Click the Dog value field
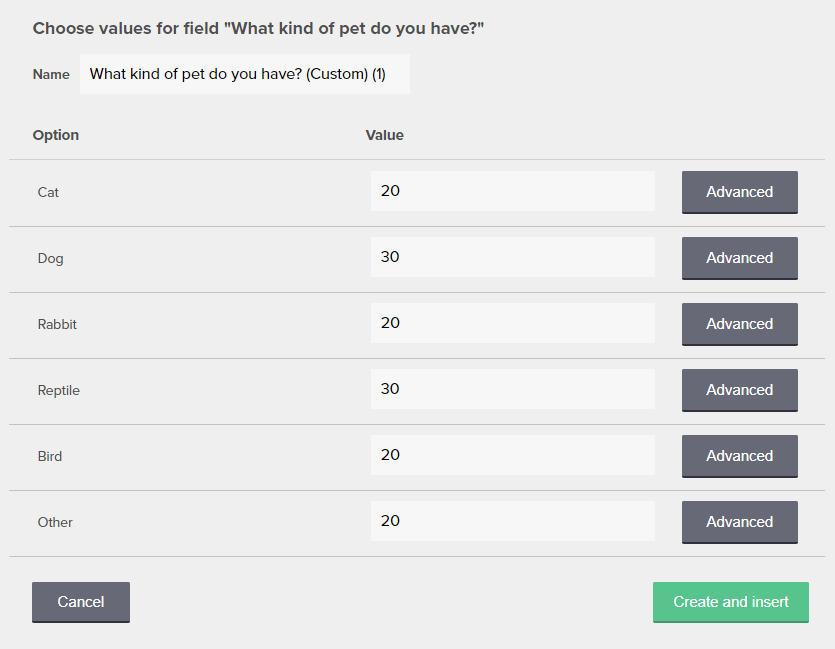 pyautogui.click(x=512, y=257)
